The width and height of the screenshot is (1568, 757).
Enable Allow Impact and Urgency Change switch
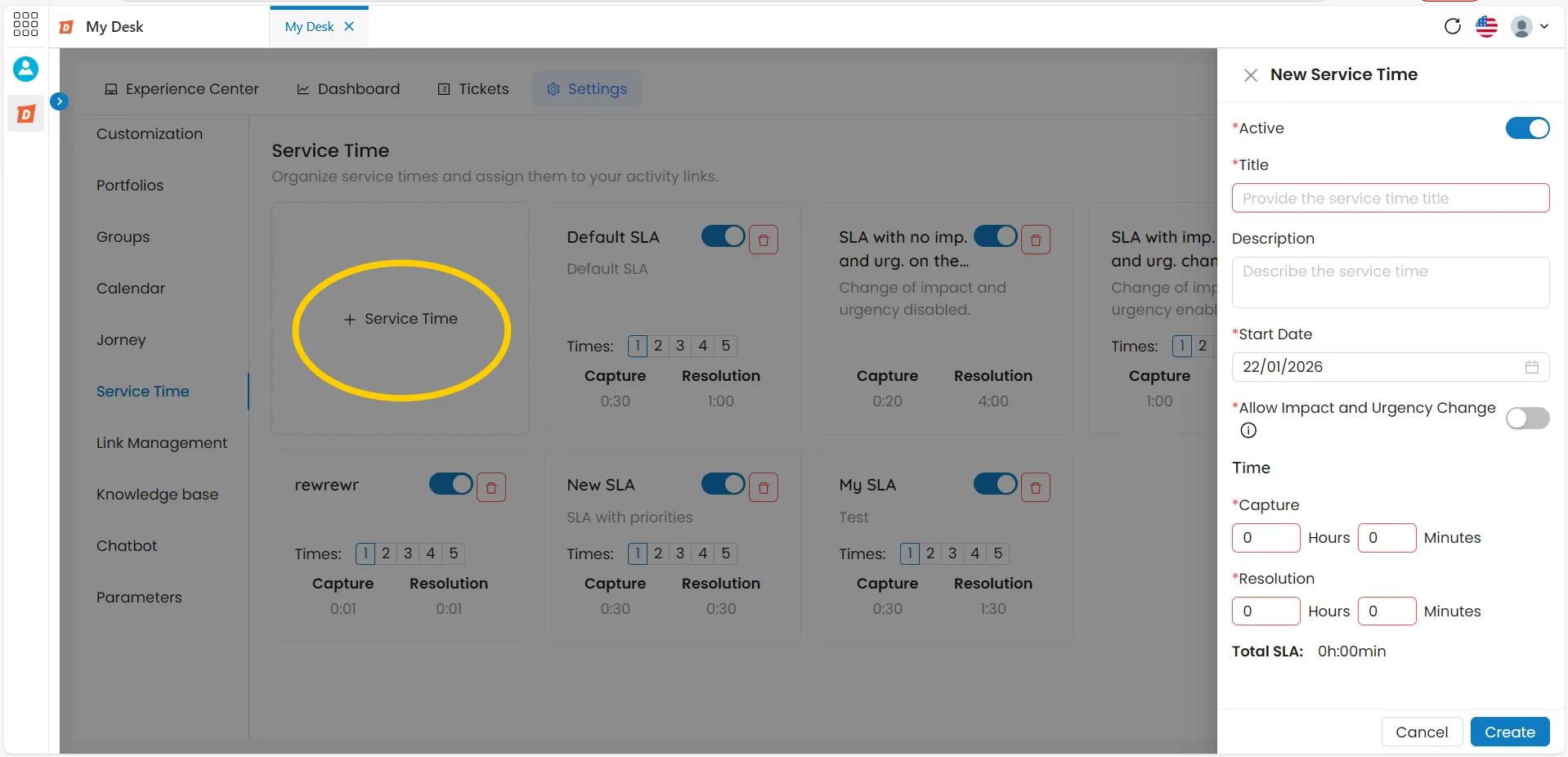[1527, 419]
